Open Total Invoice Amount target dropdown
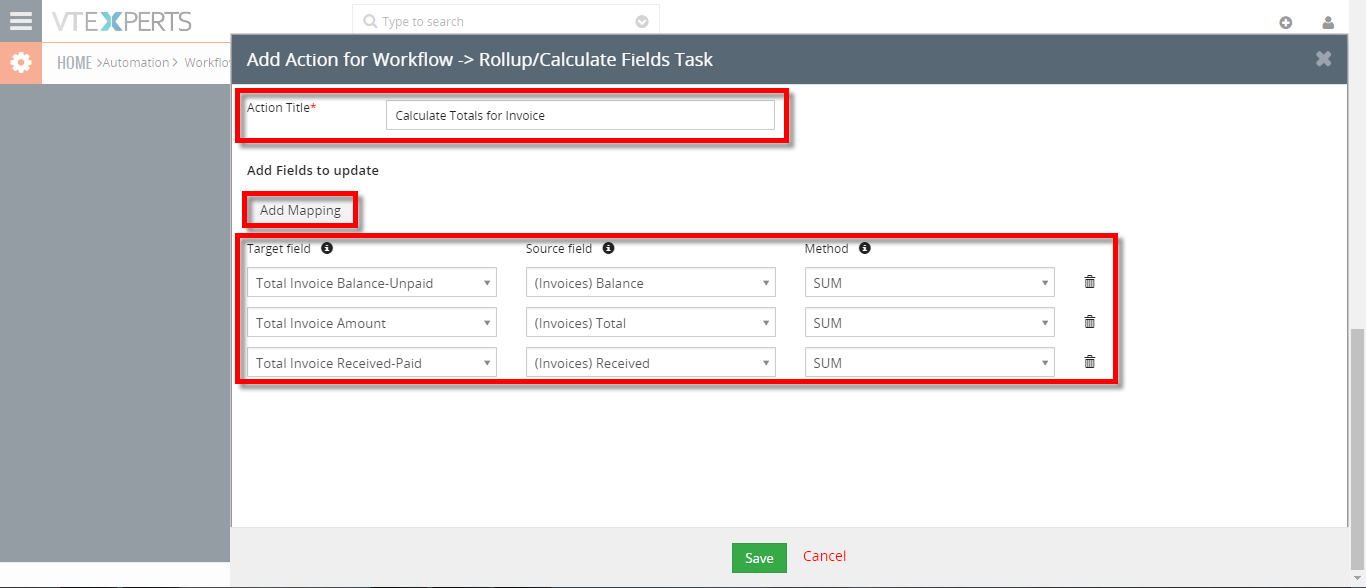1366x588 pixels. (372, 323)
